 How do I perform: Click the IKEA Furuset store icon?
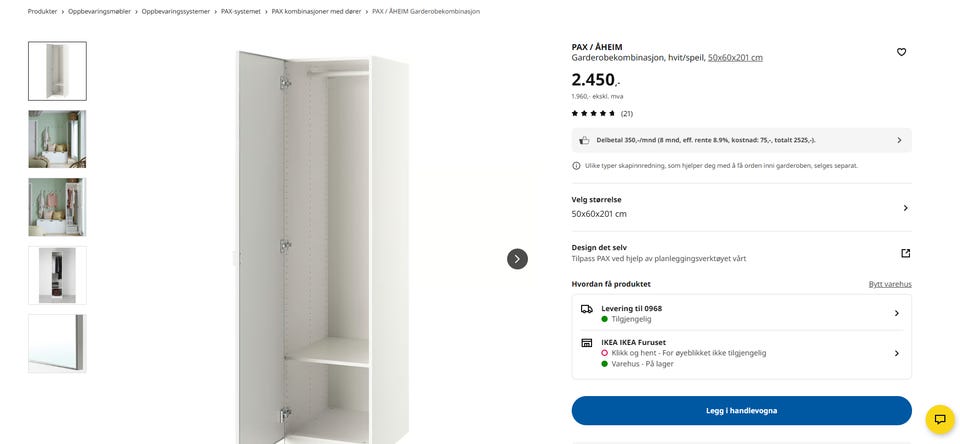coord(587,342)
